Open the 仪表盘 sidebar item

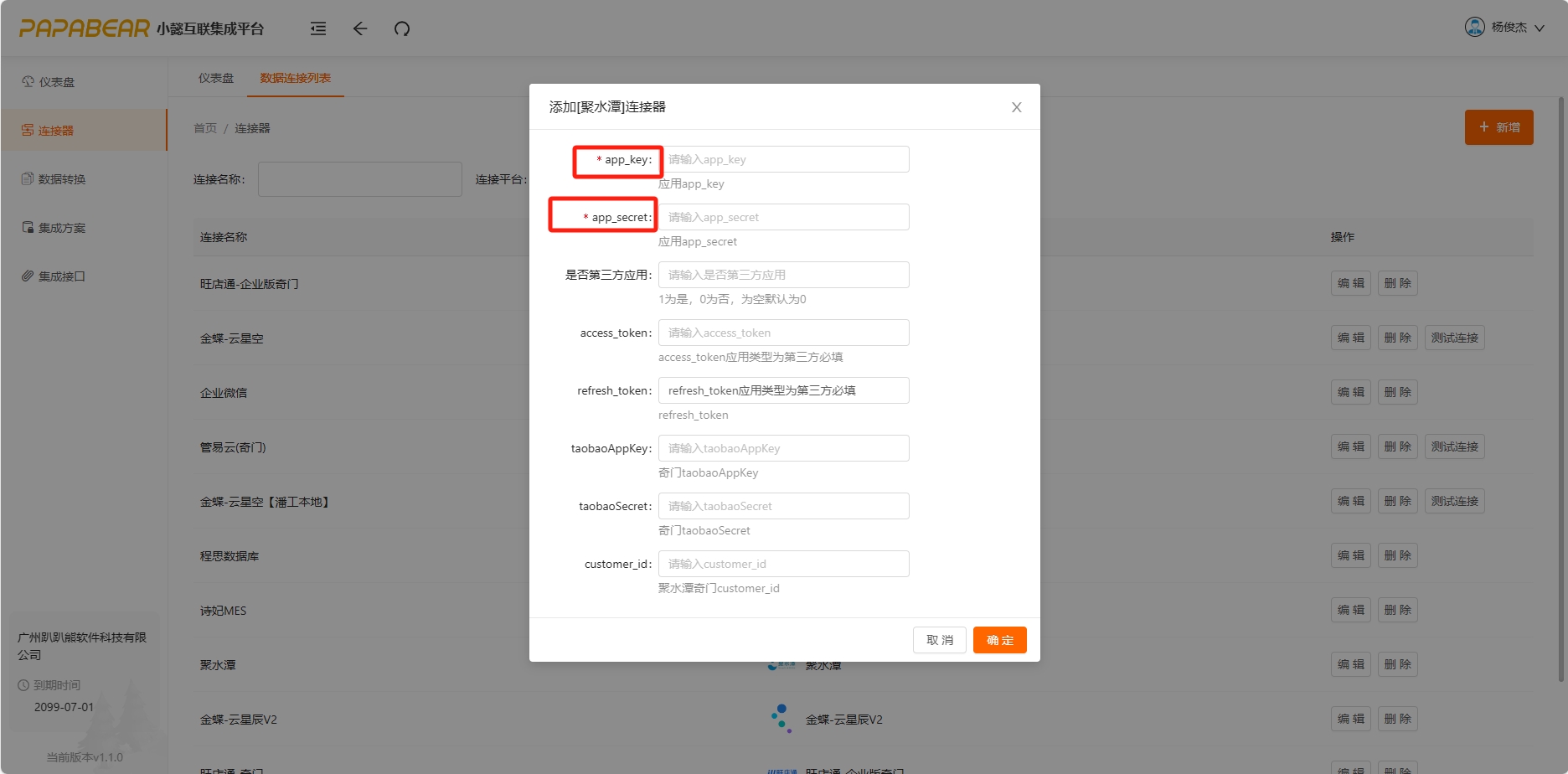pos(57,82)
